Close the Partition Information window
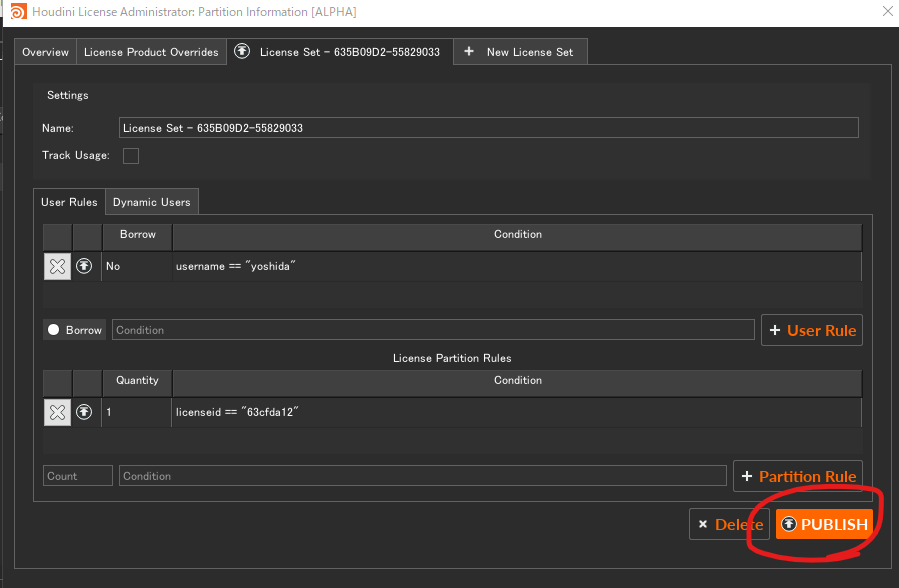This screenshot has height=588, width=899. [888, 11]
